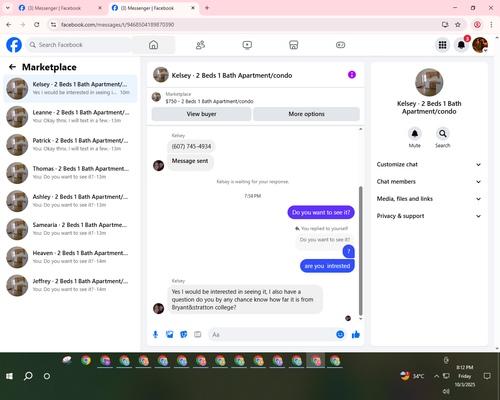Open the Home feed icon
The width and height of the screenshot is (500, 400).
coord(154,45)
